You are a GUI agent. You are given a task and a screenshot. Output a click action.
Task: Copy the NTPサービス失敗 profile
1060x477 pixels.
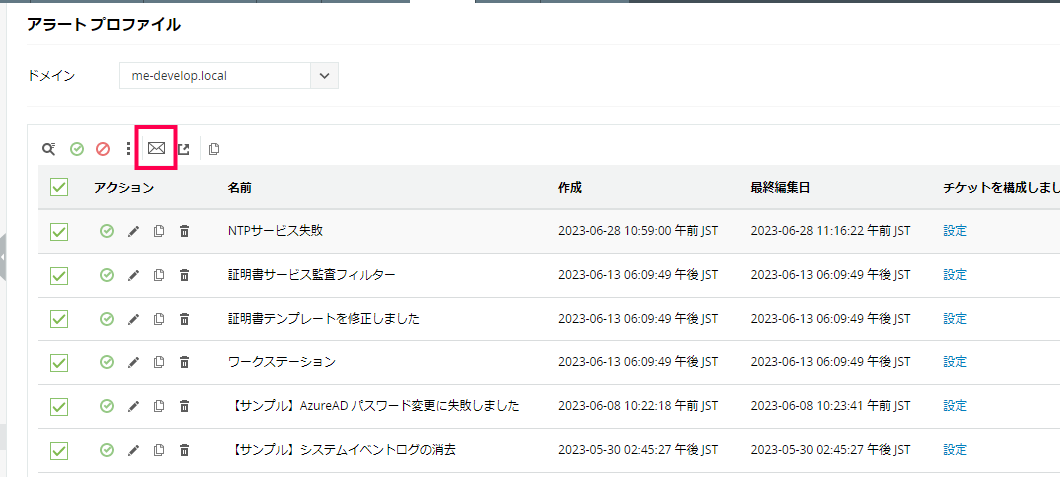coord(159,231)
